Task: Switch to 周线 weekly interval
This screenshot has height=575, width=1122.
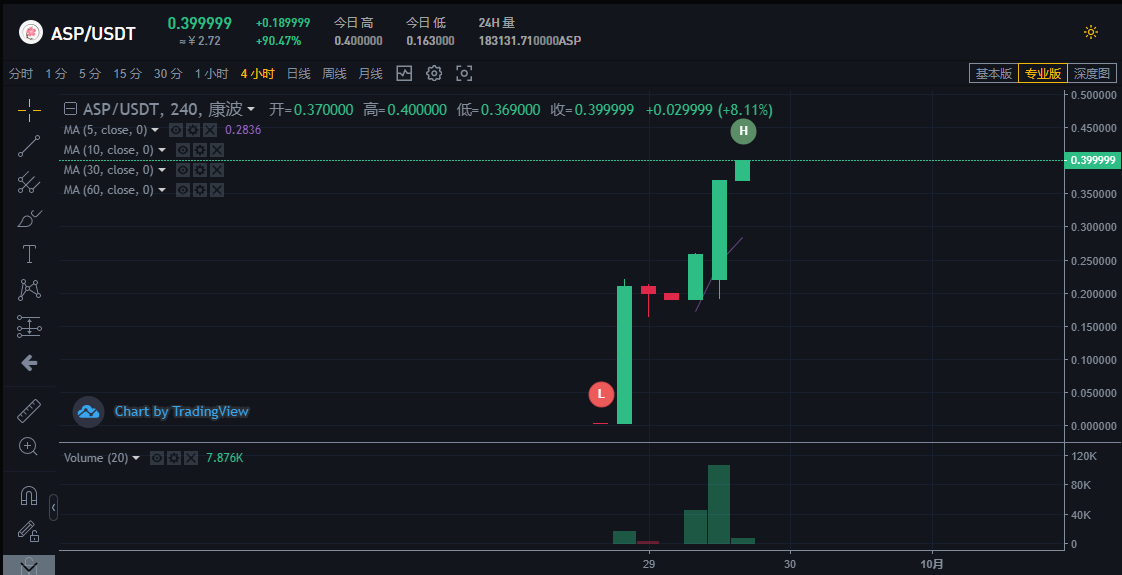Action: pos(334,74)
